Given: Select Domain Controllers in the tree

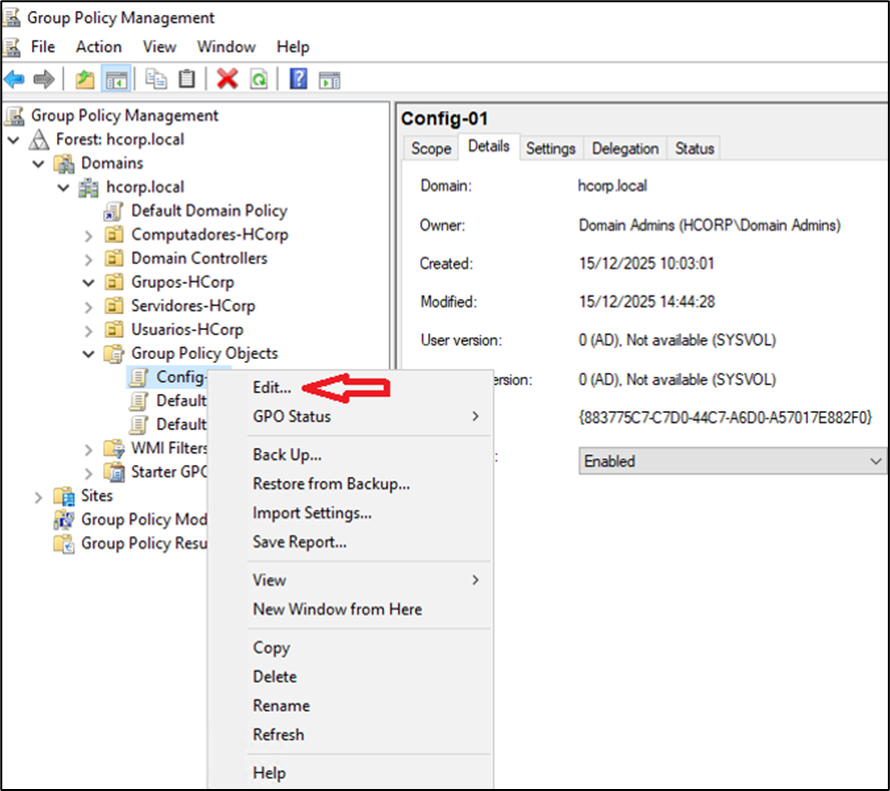Looking at the screenshot, I should point(199,258).
